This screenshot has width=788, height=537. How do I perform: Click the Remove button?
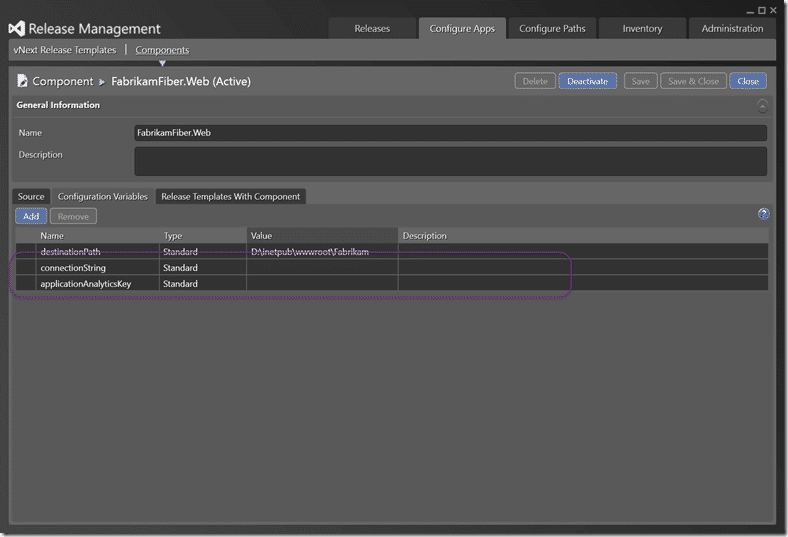(73, 217)
